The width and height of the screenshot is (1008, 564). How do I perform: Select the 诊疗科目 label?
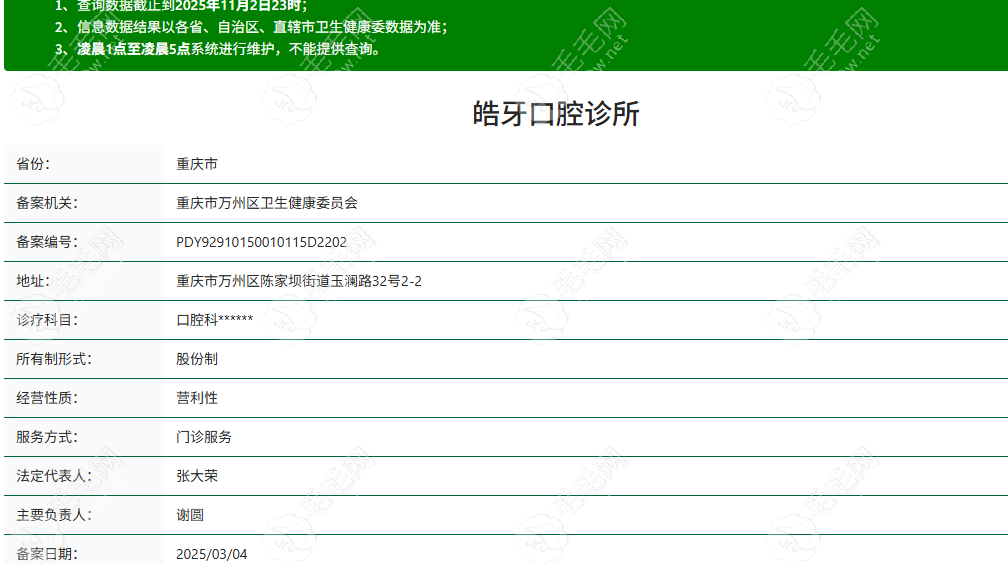[x=47, y=320]
